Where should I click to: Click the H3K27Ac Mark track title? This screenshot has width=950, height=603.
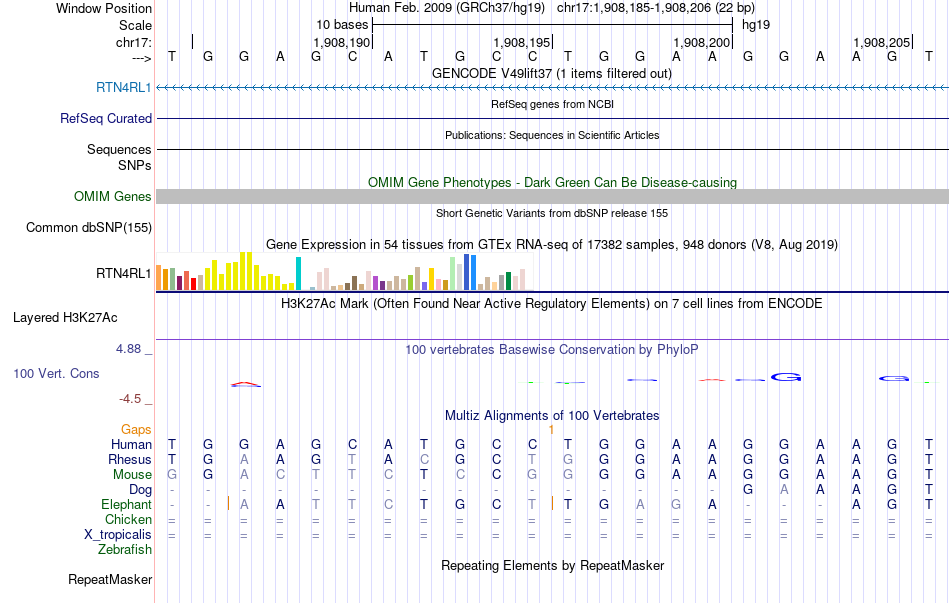tap(552, 303)
